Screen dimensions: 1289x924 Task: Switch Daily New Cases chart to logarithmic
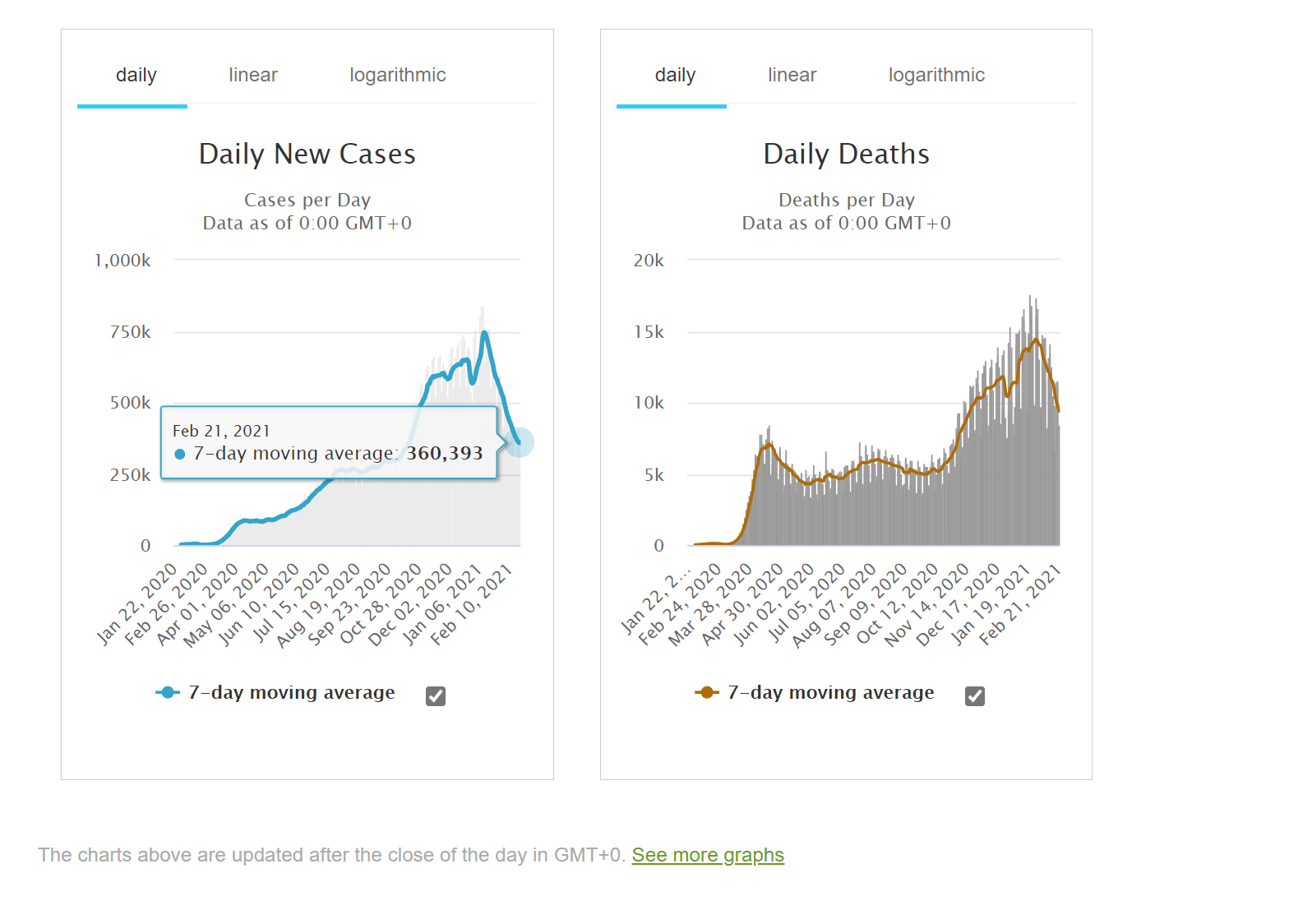coord(397,76)
